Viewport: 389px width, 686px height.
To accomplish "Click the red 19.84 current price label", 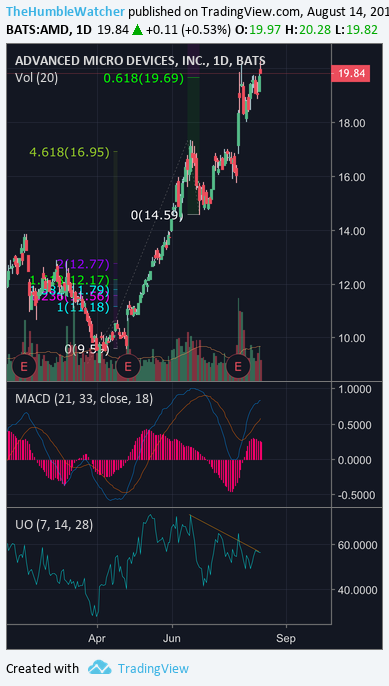I will point(351,73).
